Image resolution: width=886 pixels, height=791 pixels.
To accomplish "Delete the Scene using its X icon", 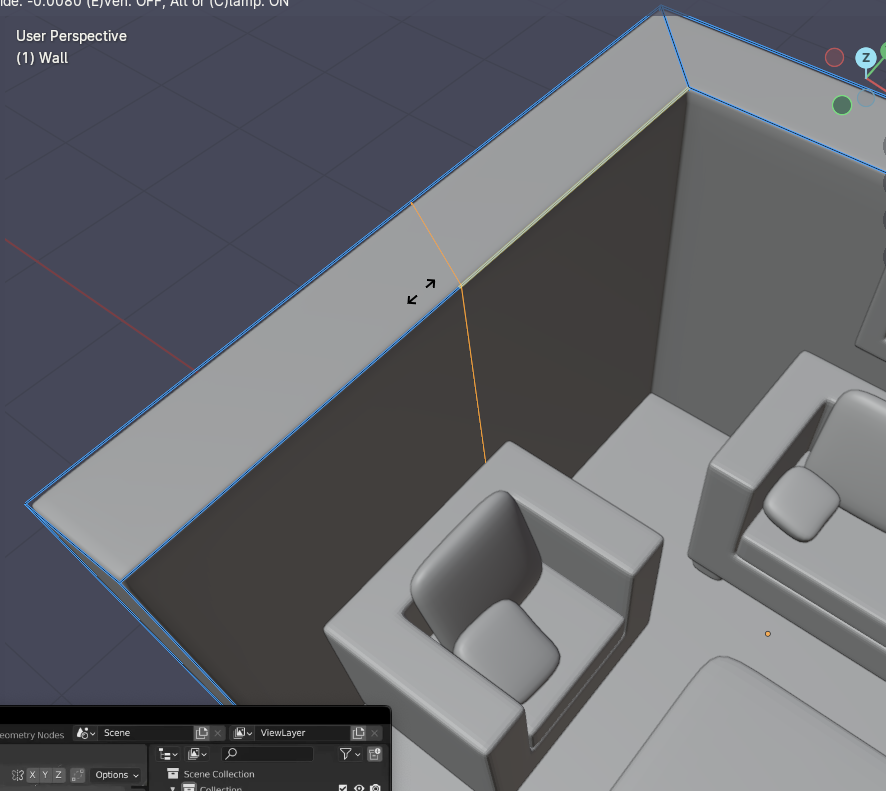I will point(219,733).
